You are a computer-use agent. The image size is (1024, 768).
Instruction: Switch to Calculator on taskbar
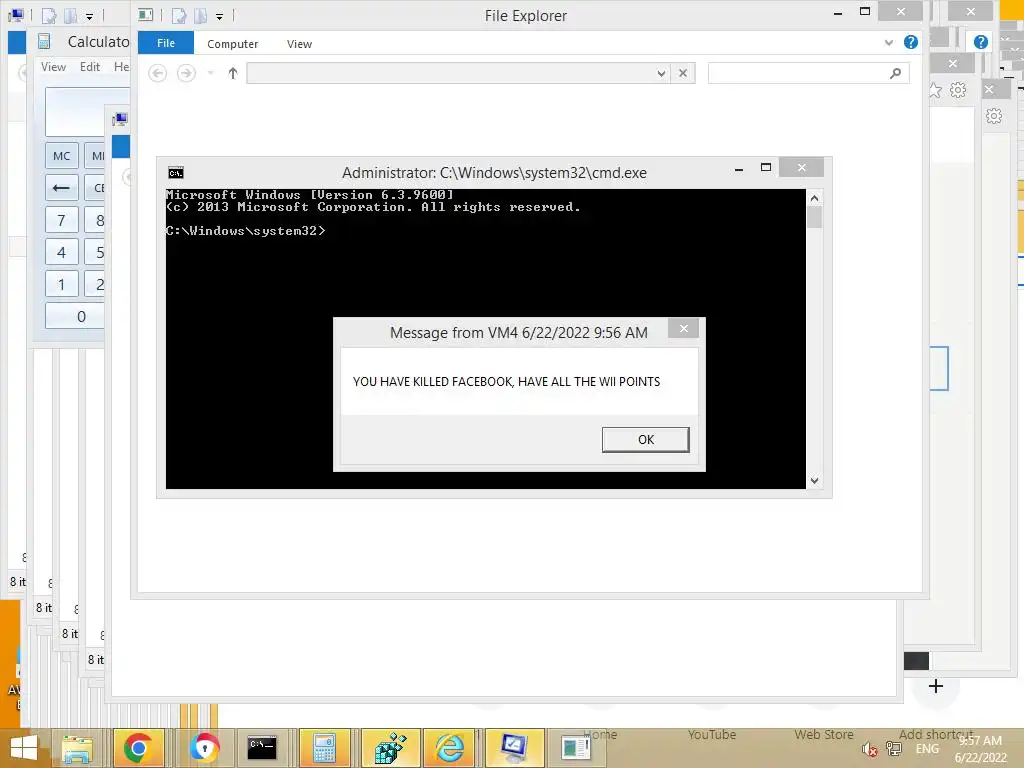coord(325,748)
